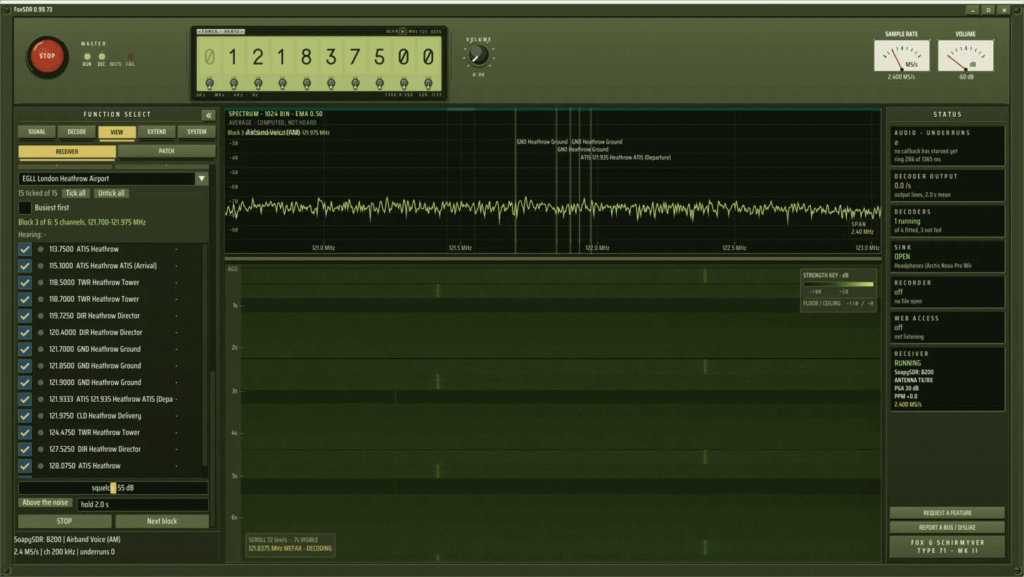Switch to the PATCH sub-tab

[x=167, y=151]
